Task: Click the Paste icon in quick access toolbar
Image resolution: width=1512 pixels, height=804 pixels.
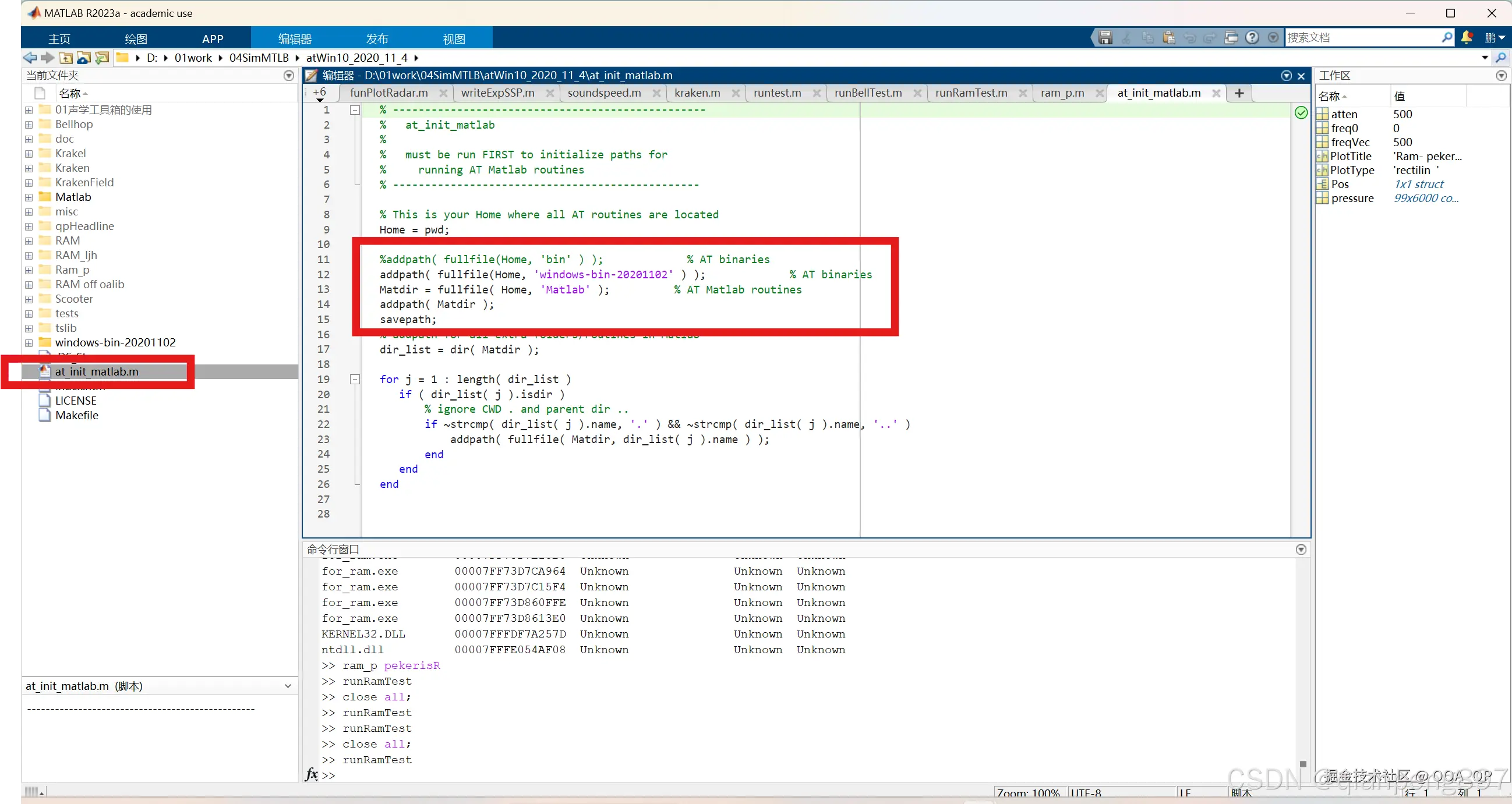Action: (1168, 38)
